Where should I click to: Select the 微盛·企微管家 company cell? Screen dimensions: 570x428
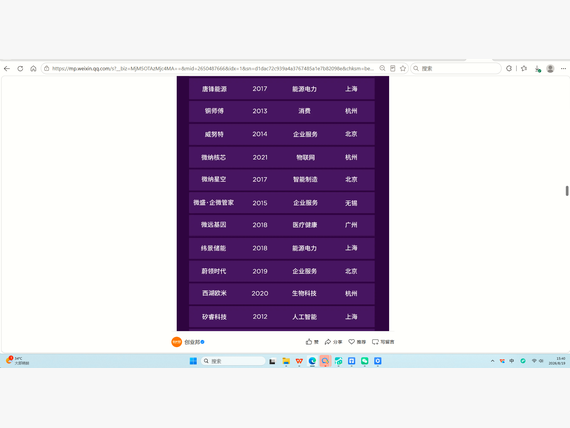(213, 203)
